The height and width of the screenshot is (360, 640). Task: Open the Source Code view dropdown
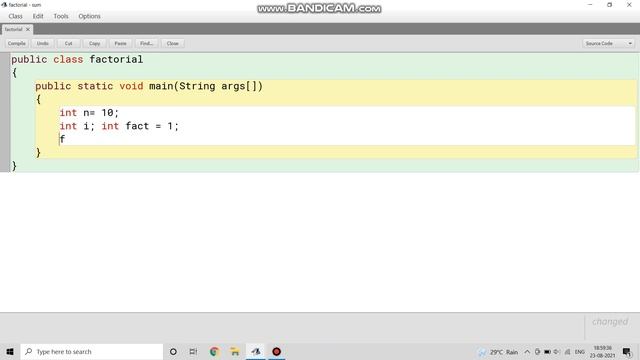608,43
